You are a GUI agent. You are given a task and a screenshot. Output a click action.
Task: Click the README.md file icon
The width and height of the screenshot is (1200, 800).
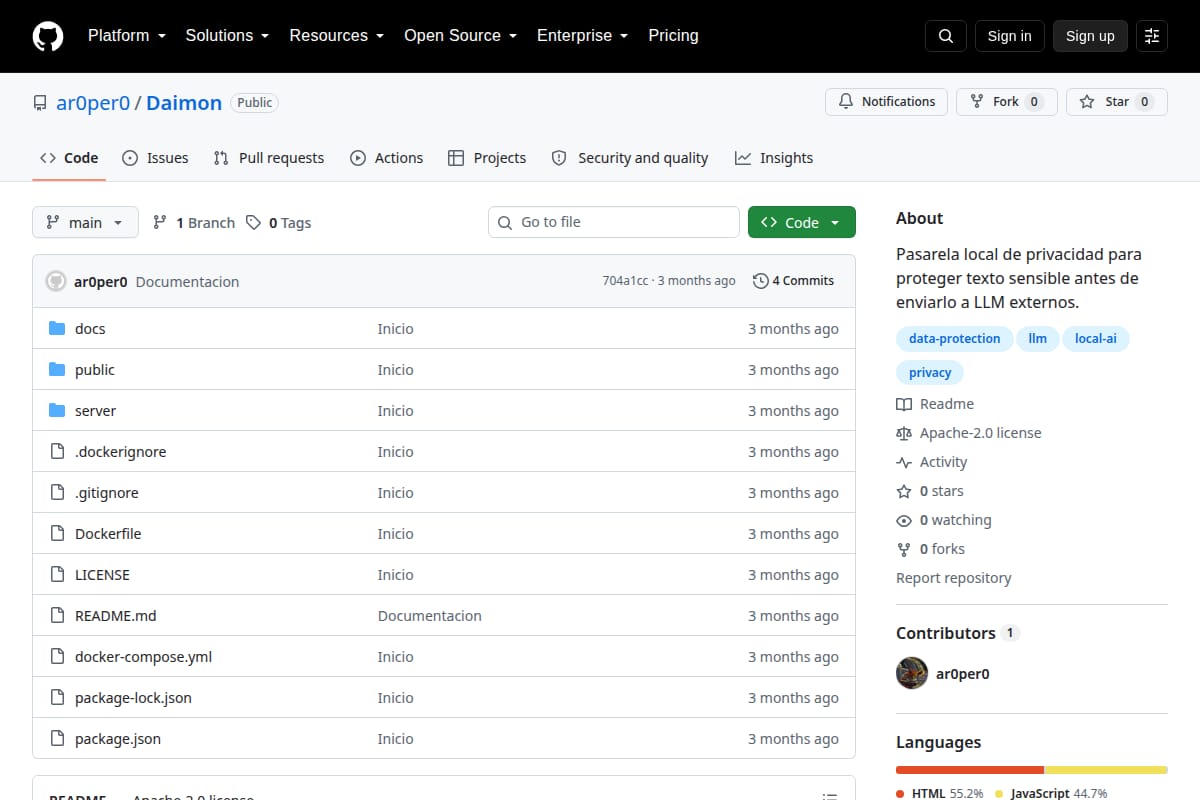point(57,615)
